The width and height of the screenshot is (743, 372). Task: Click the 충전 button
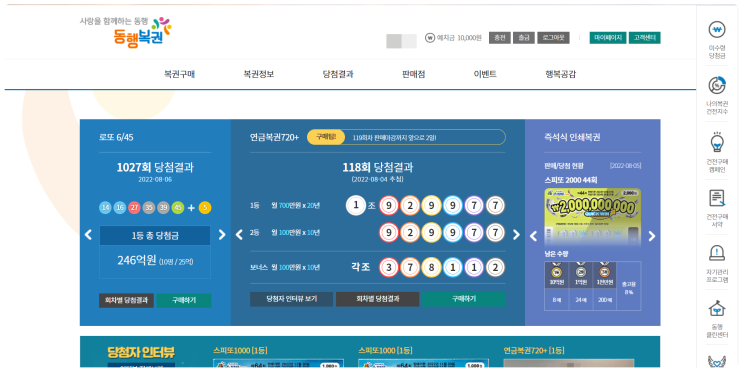(499, 37)
